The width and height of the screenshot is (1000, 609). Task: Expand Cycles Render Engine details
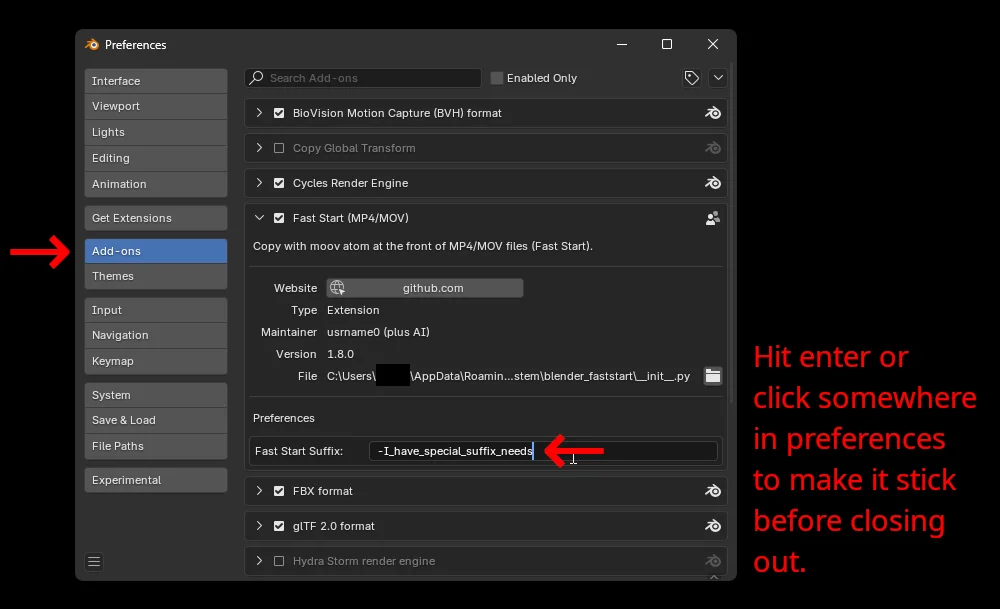[x=259, y=183]
